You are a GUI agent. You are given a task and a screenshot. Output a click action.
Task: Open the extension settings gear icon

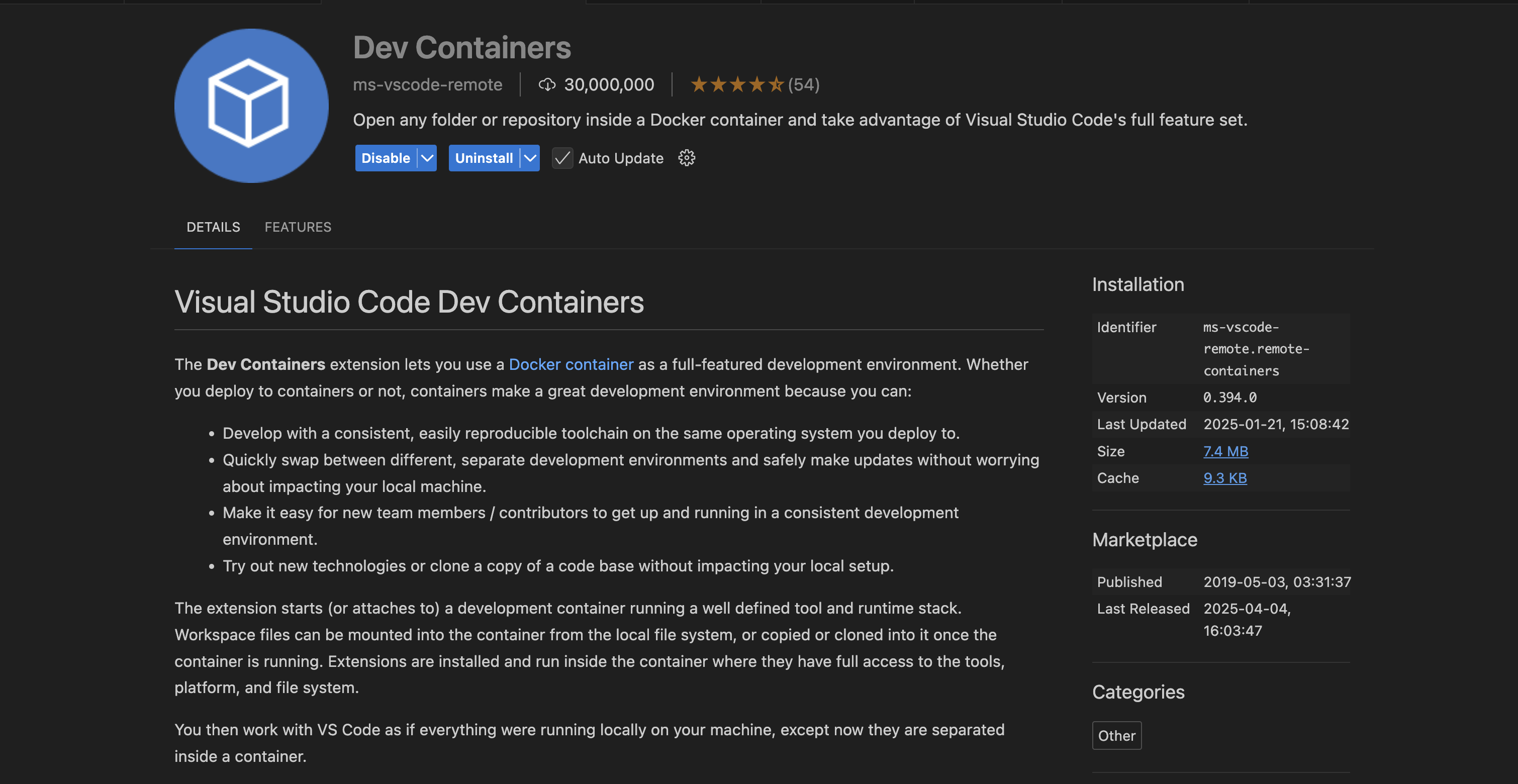pos(687,158)
